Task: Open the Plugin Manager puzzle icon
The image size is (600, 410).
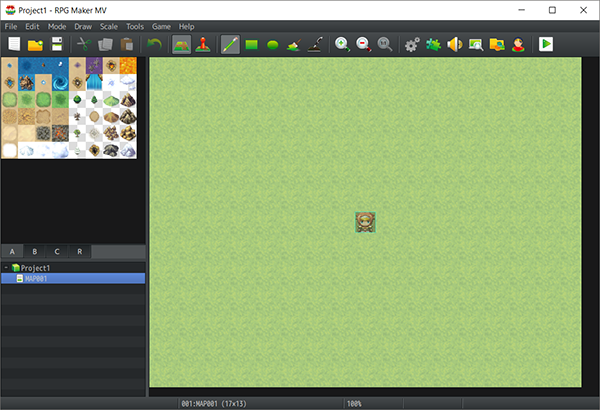Action: pyautogui.click(x=434, y=44)
